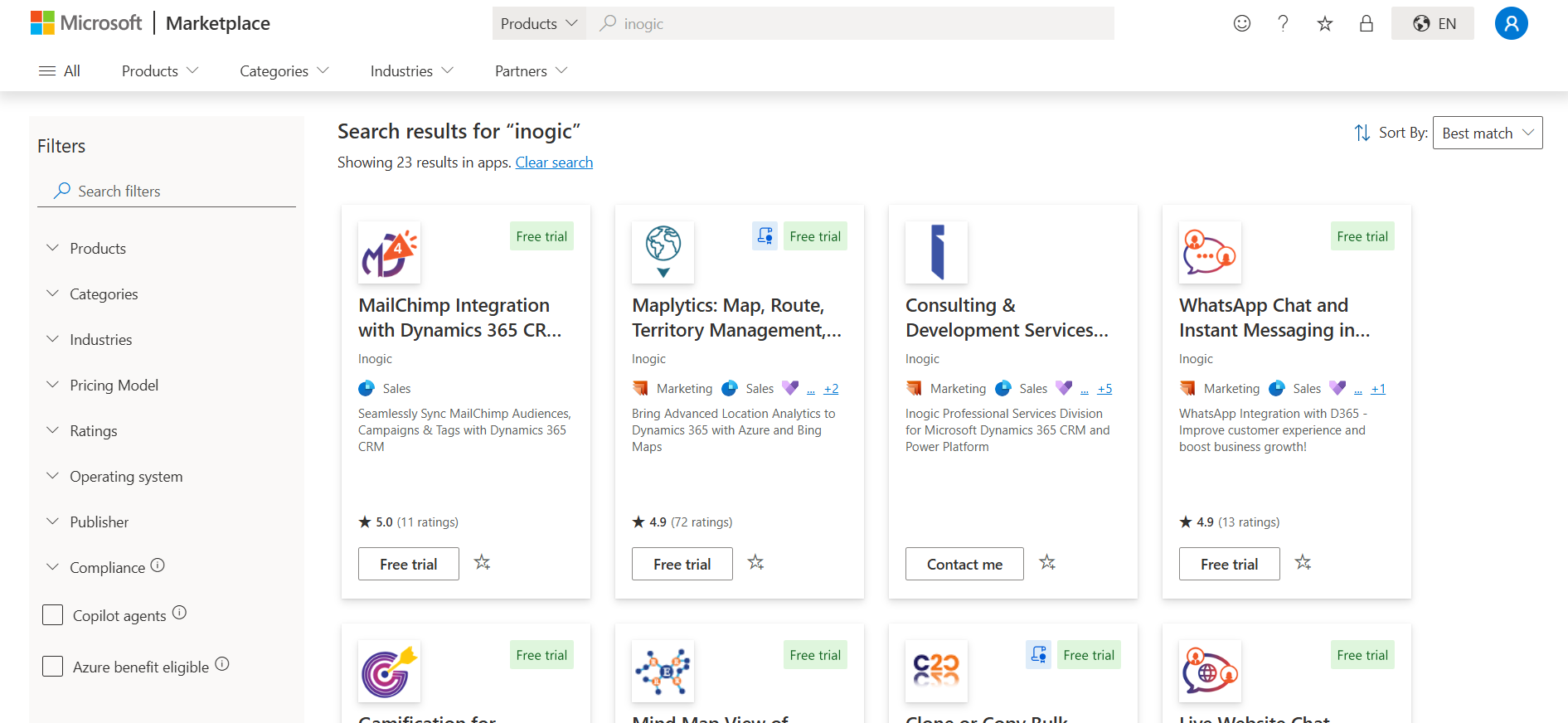Click Click2Clone private-offer badge icon
Image resolution: width=1568 pixels, height=723 pixels.
pos(1038,655)
